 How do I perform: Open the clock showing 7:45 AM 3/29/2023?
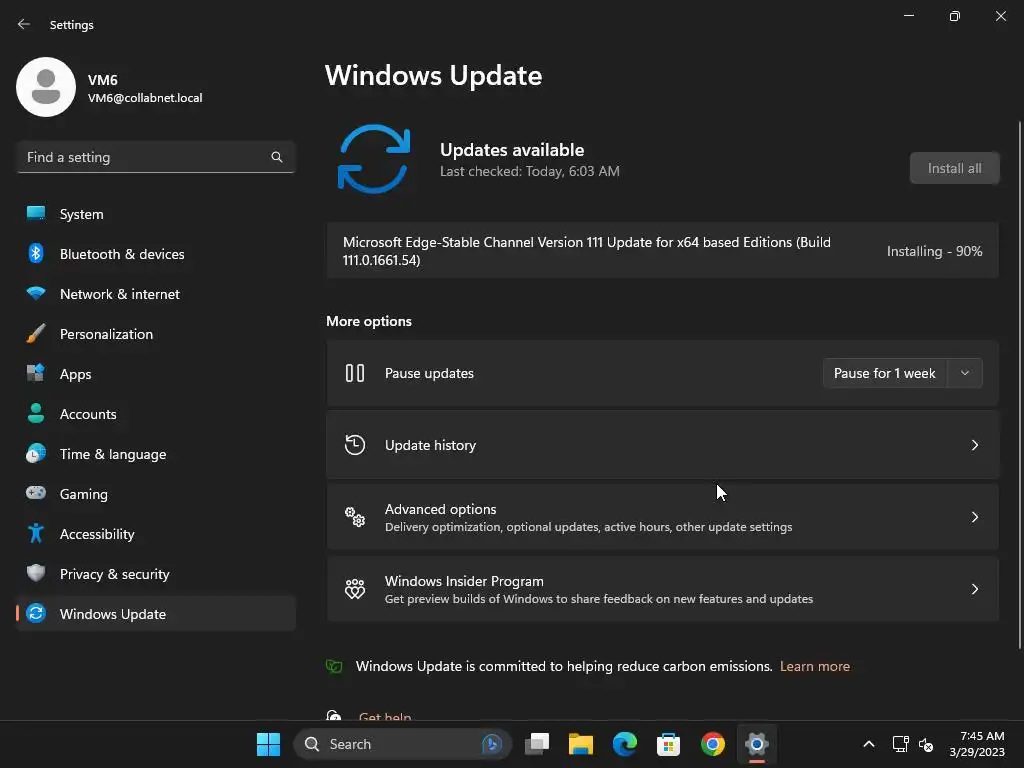(x=977, y=744)
